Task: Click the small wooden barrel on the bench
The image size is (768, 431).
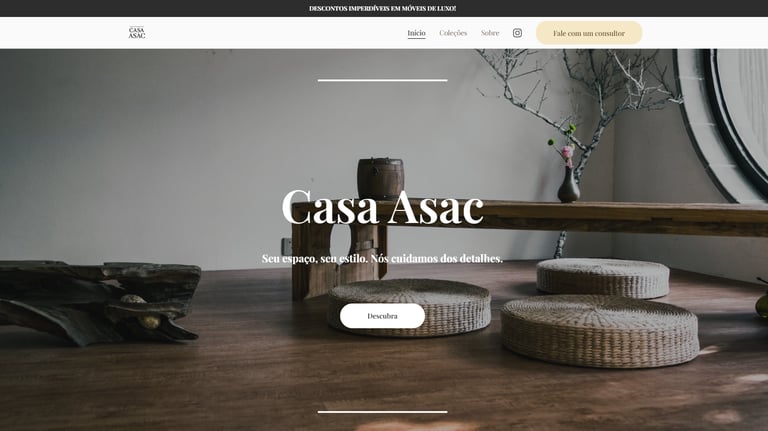Action: (x=381, y=177)
